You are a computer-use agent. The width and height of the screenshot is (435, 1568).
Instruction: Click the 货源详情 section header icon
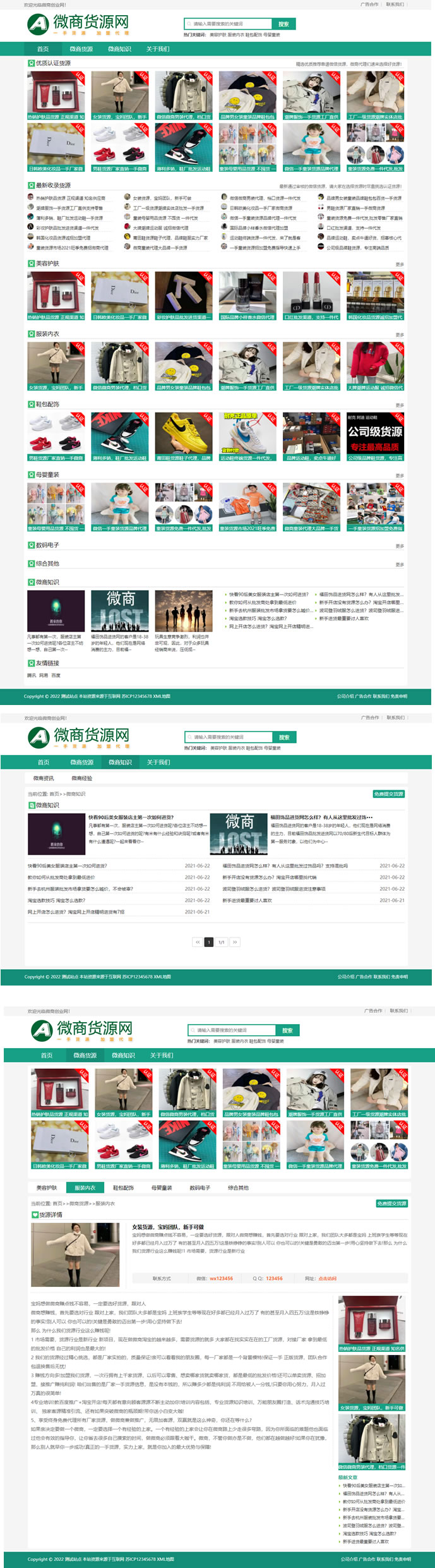pos(35,1215)
